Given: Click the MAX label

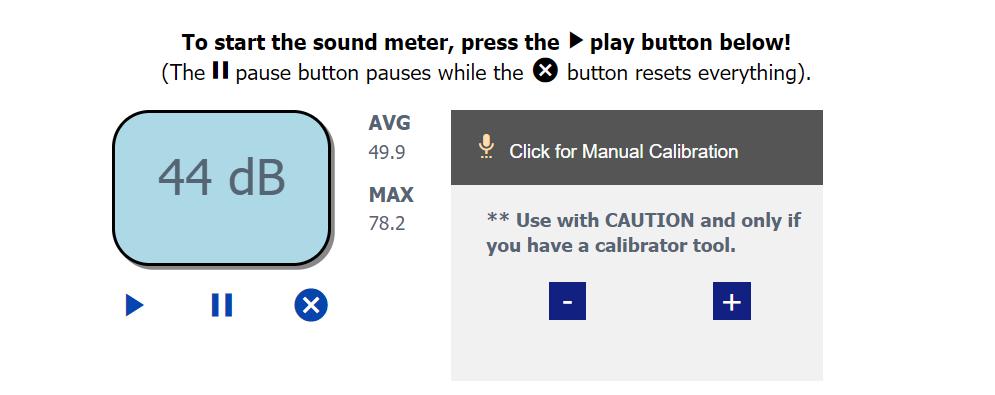Looking at the screenshot, I should click(391, 195).
